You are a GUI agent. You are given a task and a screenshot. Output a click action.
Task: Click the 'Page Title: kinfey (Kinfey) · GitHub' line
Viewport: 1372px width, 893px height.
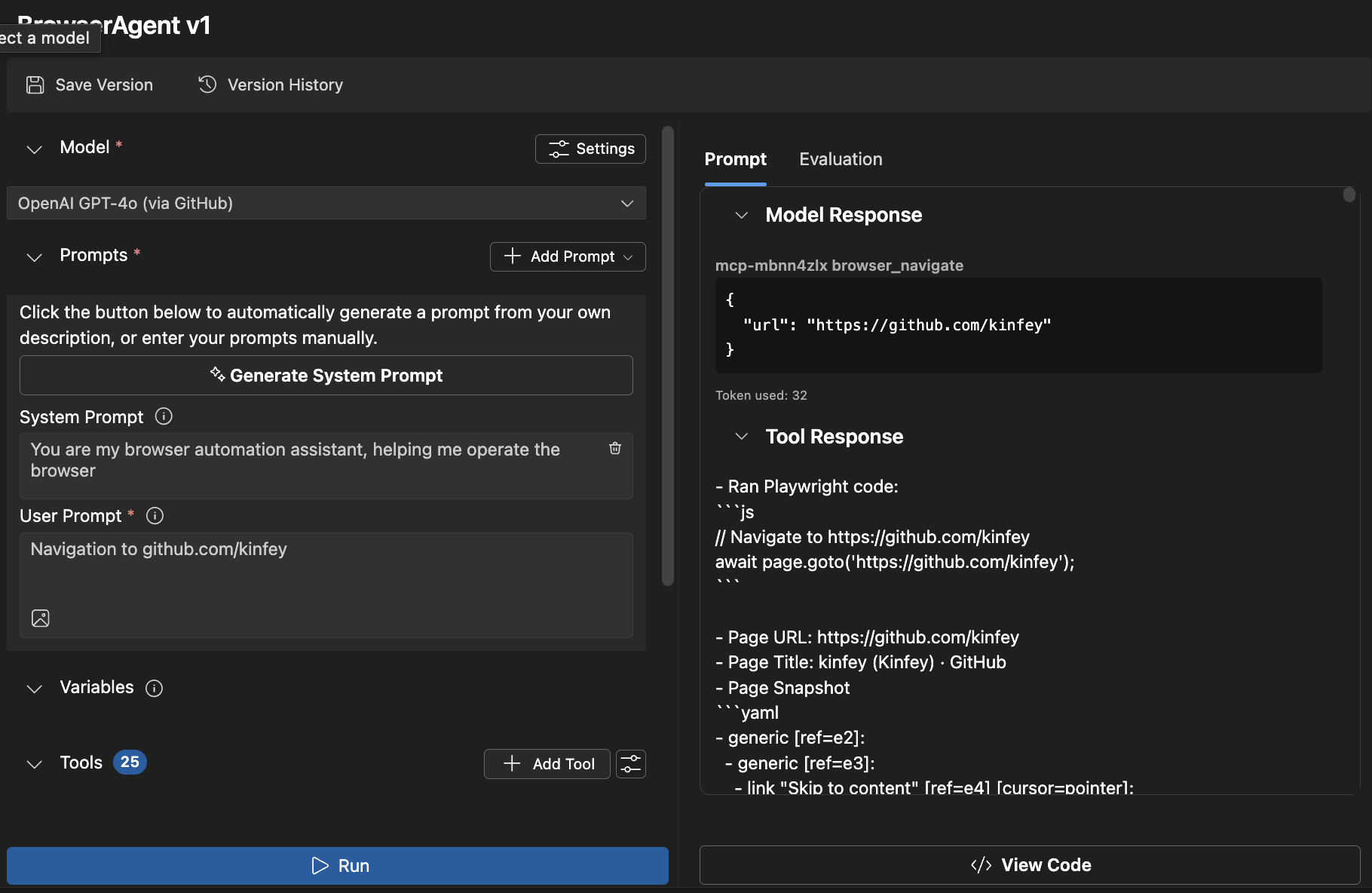point(861,662)
